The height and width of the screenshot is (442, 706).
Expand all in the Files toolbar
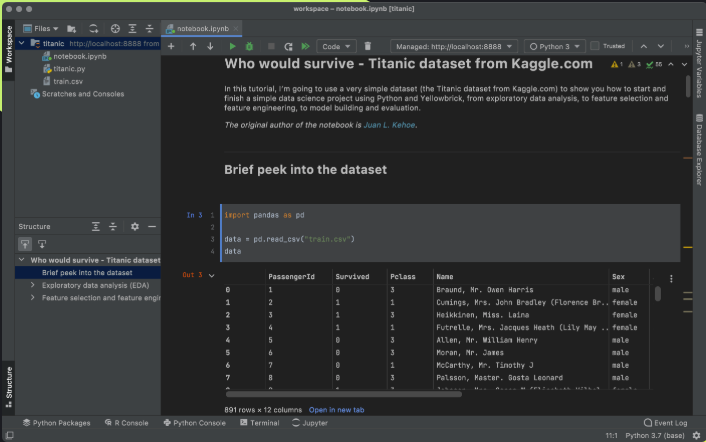coord(132,29)
